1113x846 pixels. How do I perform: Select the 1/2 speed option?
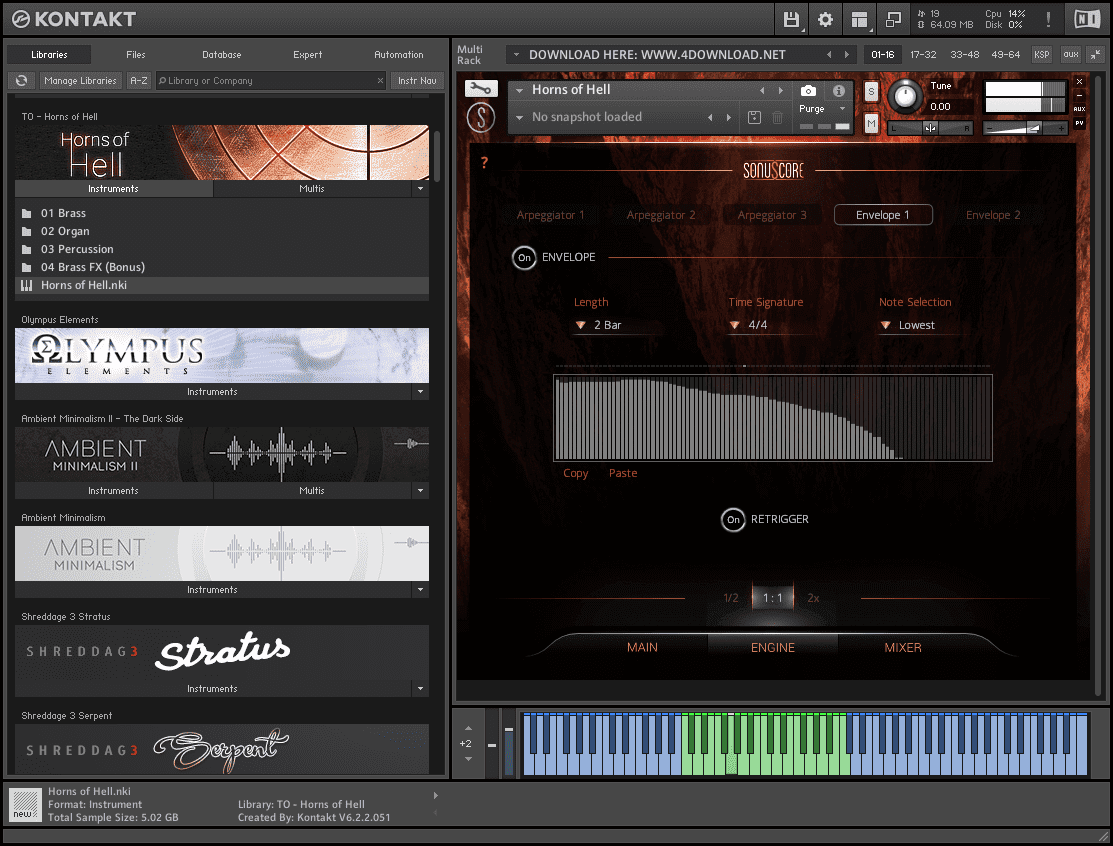(x=730, y=598)
